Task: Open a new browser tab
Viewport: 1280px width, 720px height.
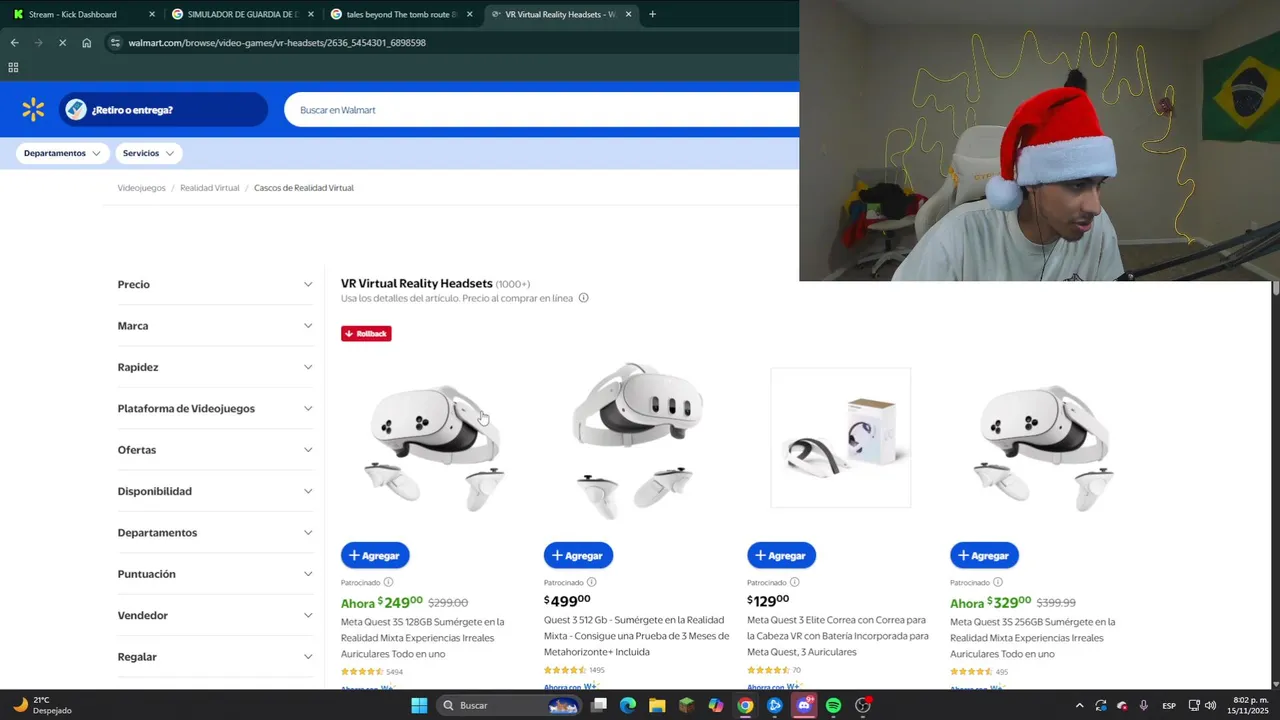Action: tap(652, 14)
